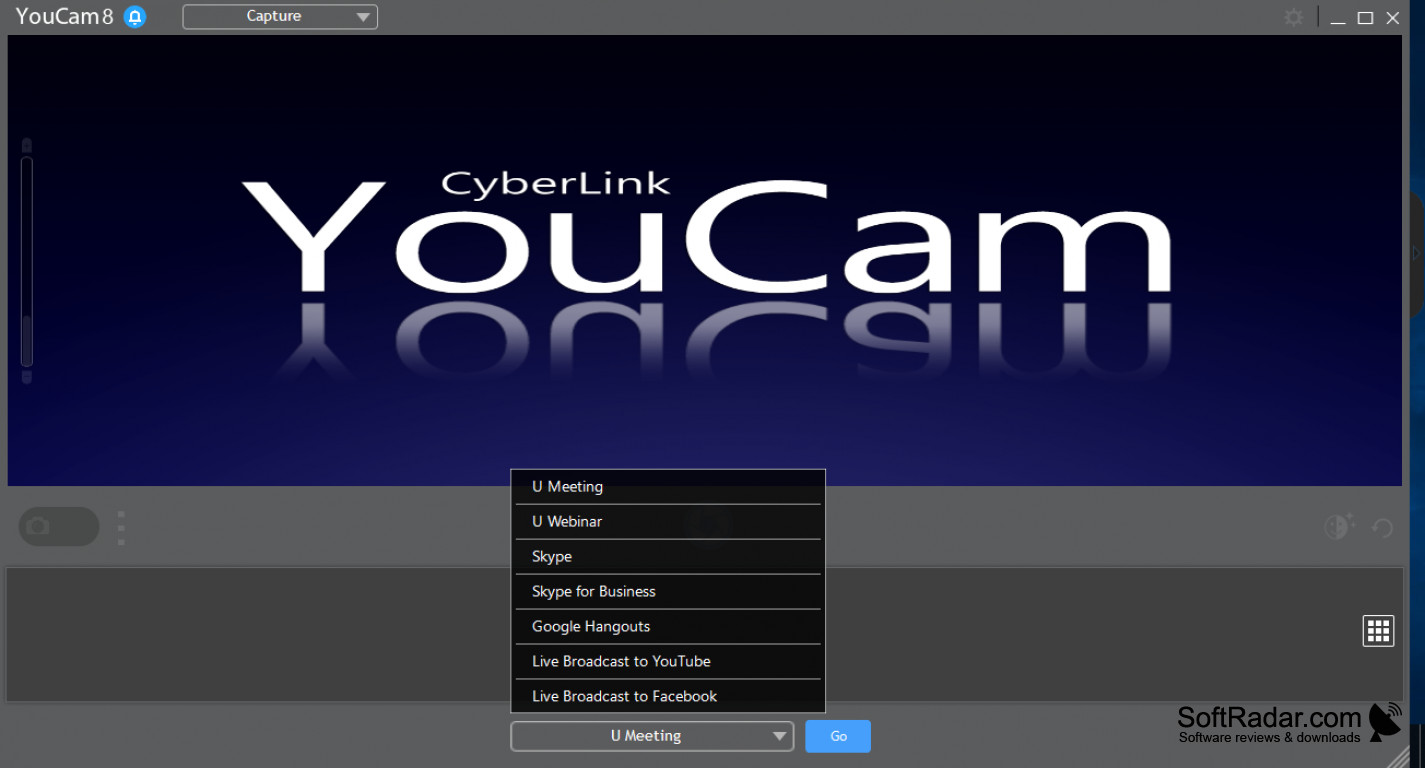Choose U Webinar from the list

(668, 522)
